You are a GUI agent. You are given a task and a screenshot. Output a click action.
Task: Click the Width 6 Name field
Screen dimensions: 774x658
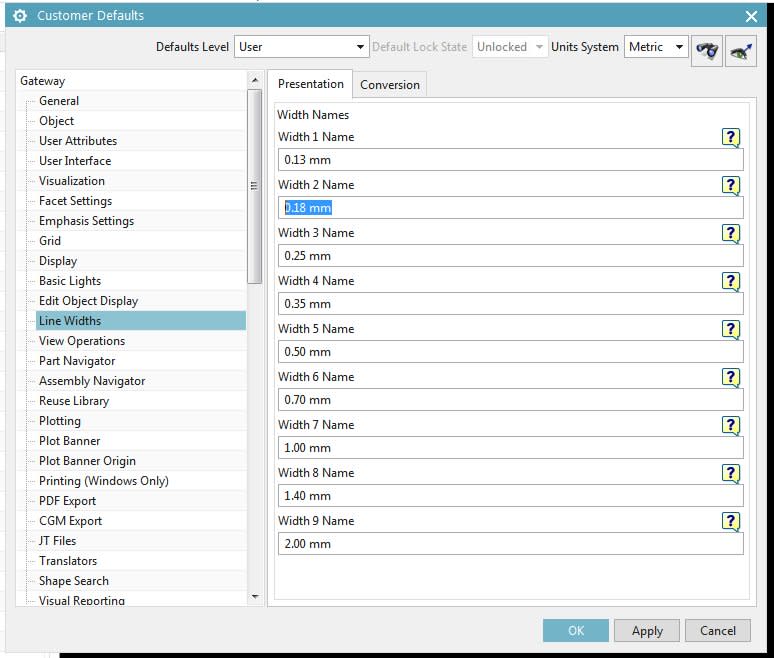click(510, 400)
